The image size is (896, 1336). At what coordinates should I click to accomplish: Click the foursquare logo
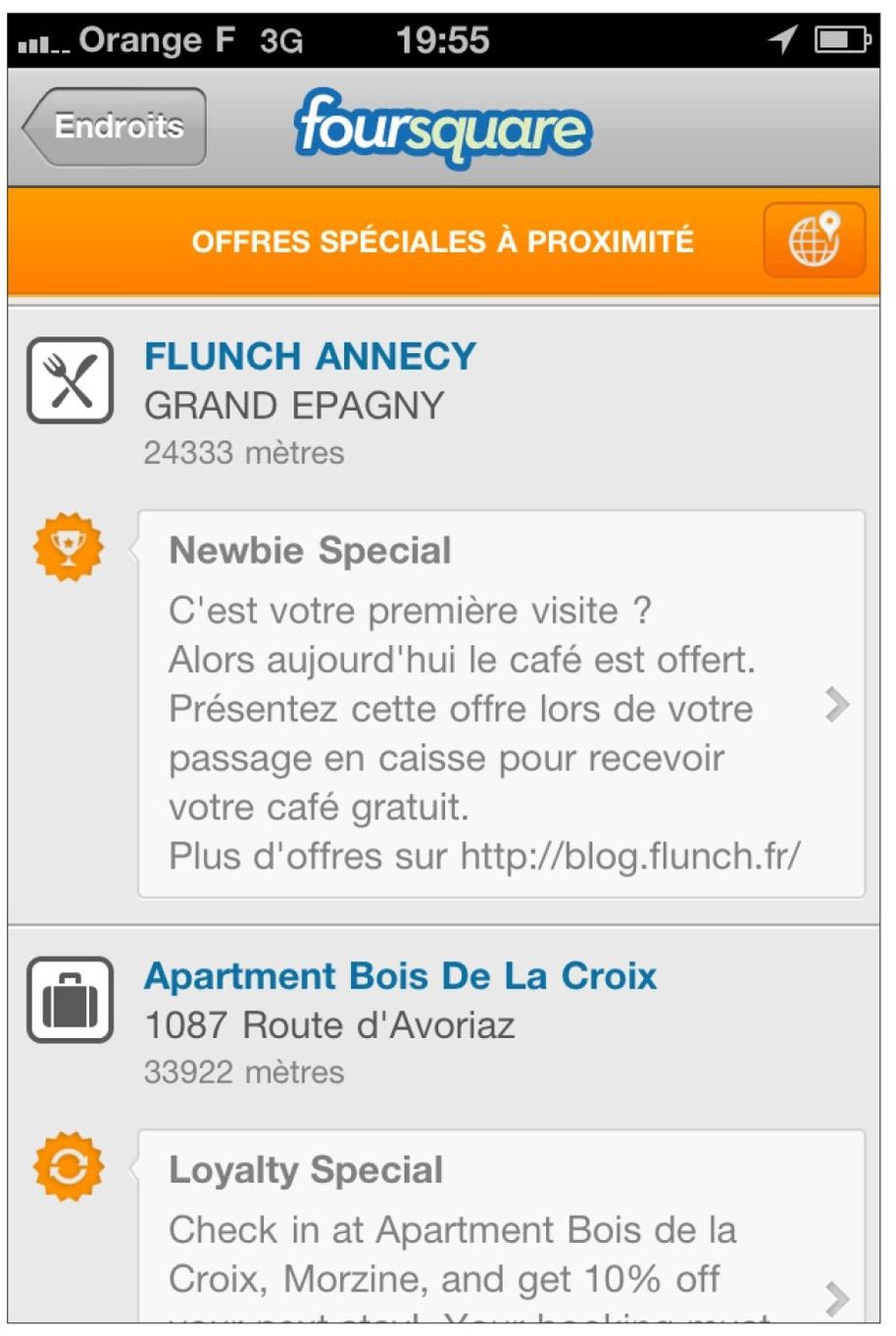pos(442,128)
